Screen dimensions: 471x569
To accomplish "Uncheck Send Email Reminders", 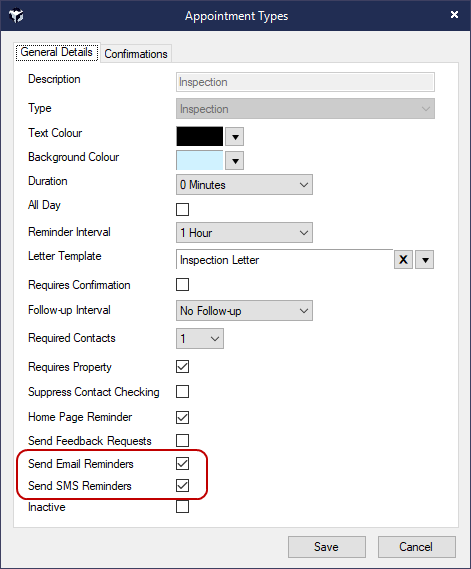I will coord(182,463).
